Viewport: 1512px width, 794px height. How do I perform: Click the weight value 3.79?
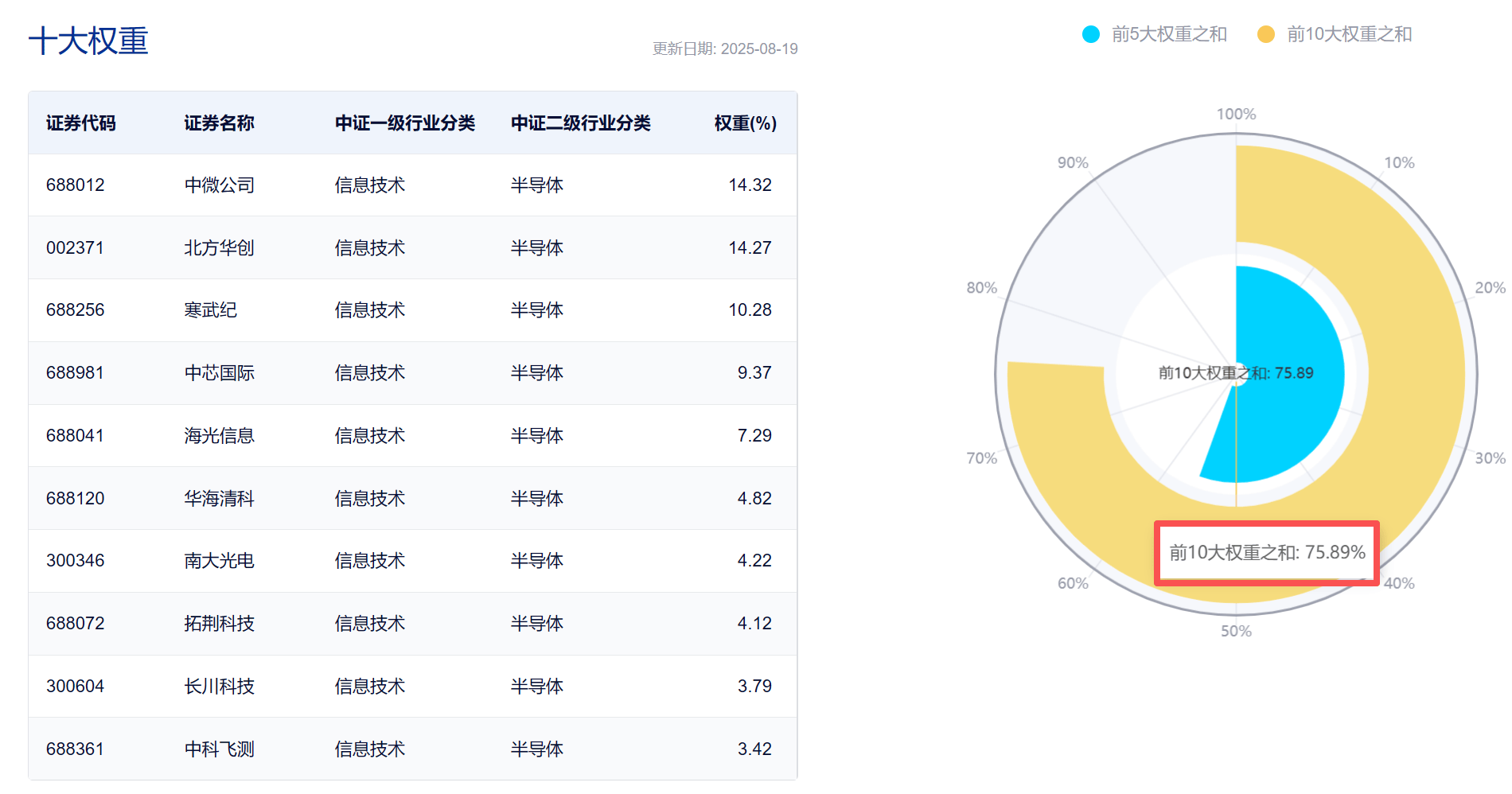[x=754, y=687]
